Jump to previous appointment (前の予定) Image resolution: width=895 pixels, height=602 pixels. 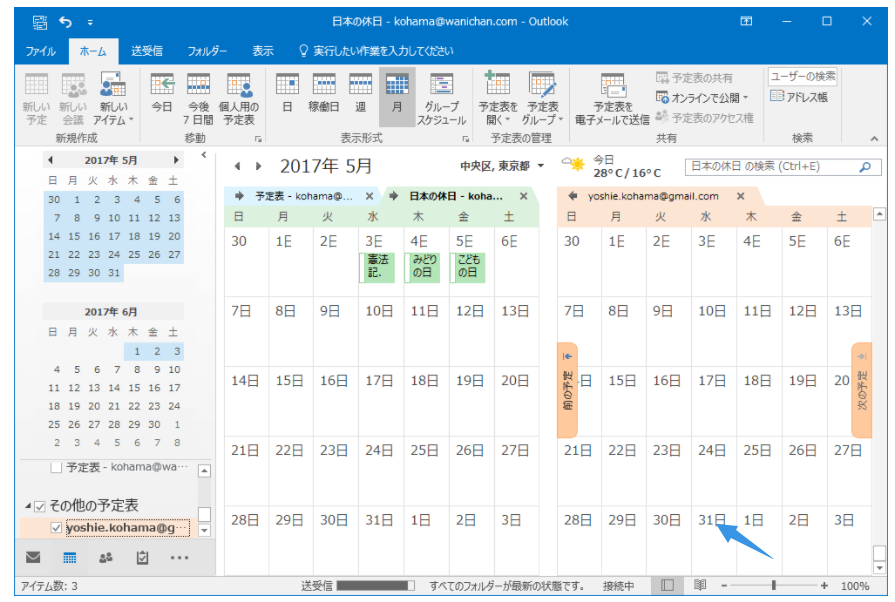pos(568,390)
